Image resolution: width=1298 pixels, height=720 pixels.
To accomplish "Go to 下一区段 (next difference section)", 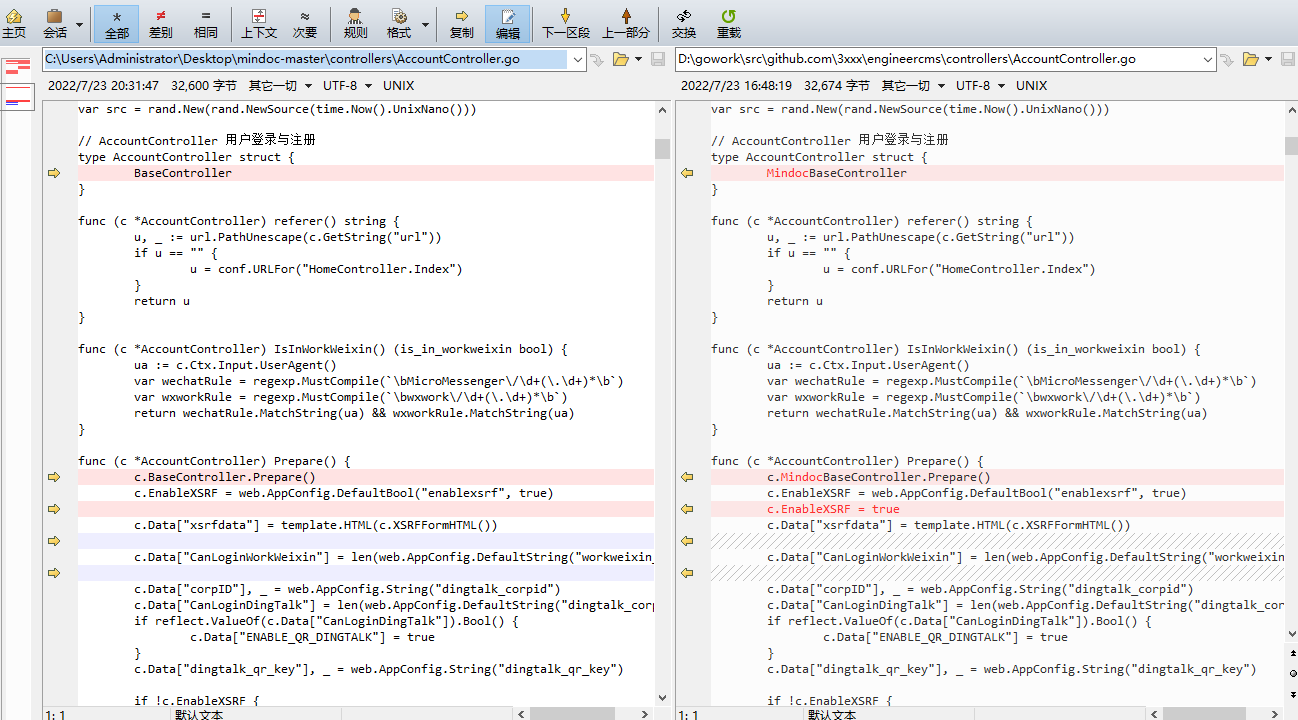I will click(x=566, y=23).
